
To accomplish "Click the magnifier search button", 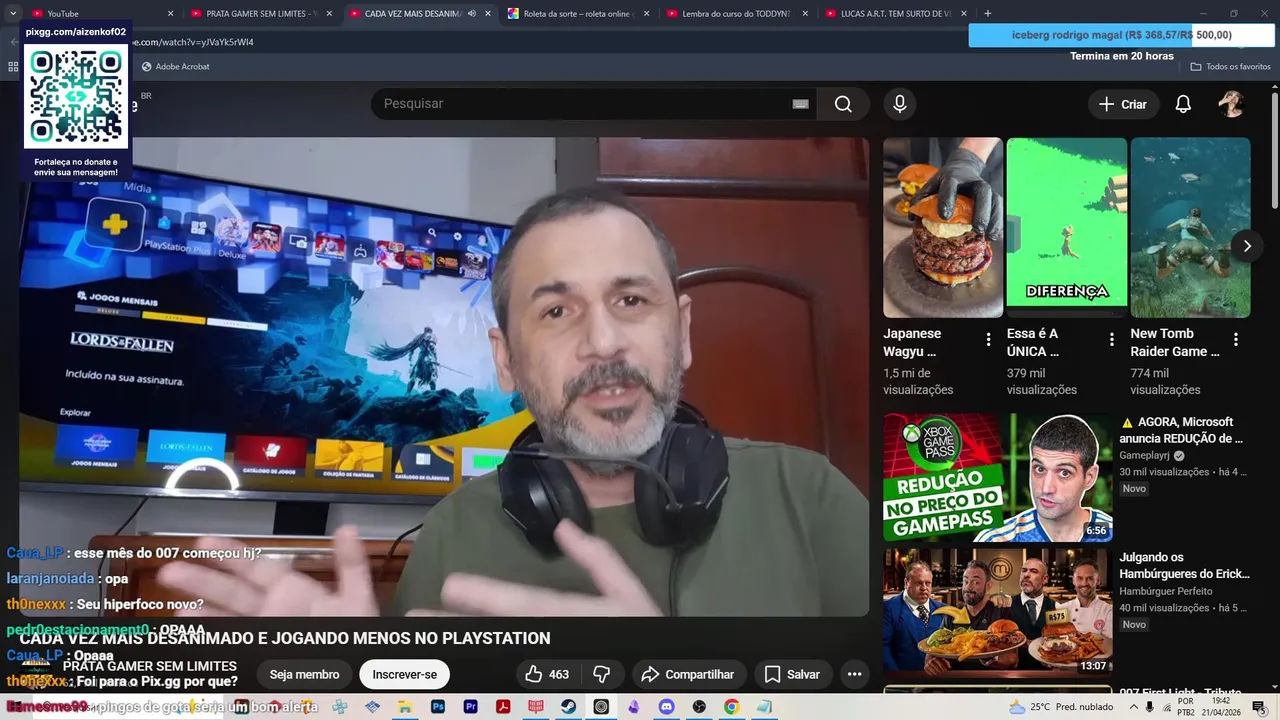I will point(843,104).
